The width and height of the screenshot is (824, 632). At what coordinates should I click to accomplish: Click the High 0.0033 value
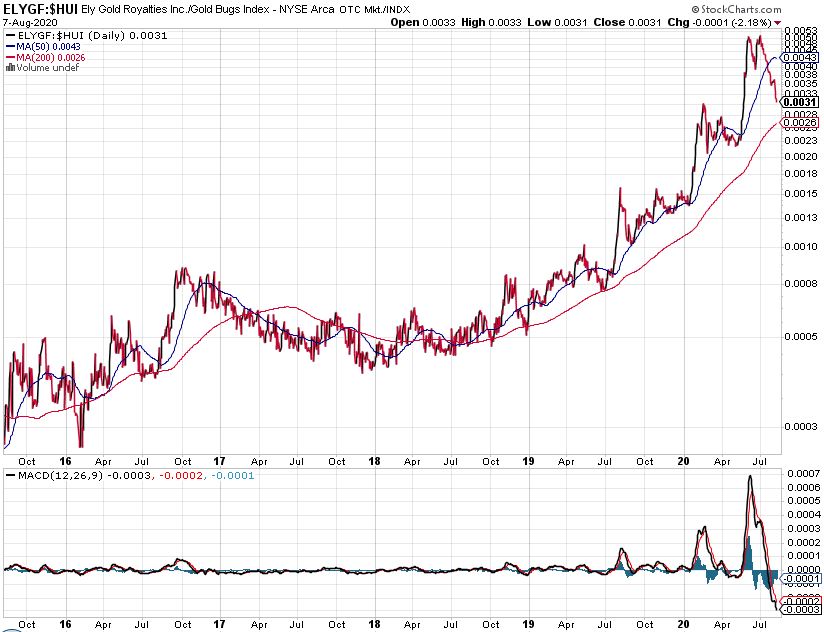[x=491, y=23]
